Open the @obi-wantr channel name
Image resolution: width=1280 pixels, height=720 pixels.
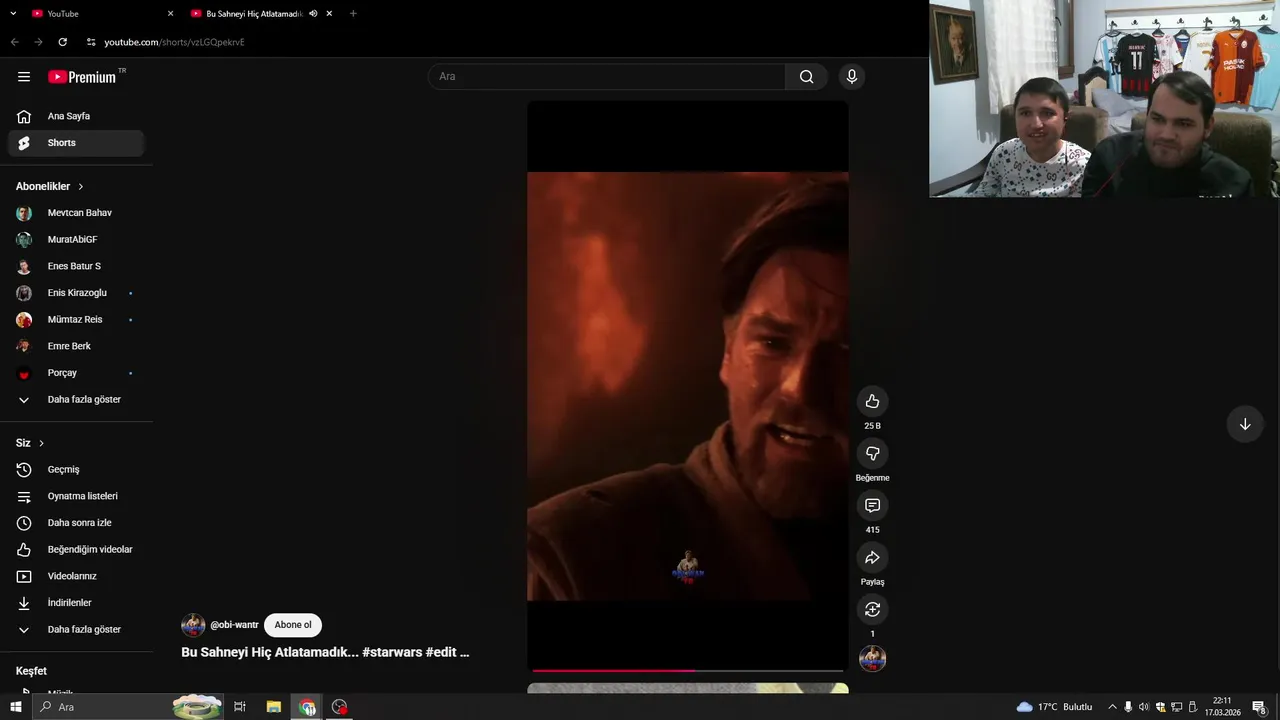click(234, 625)
